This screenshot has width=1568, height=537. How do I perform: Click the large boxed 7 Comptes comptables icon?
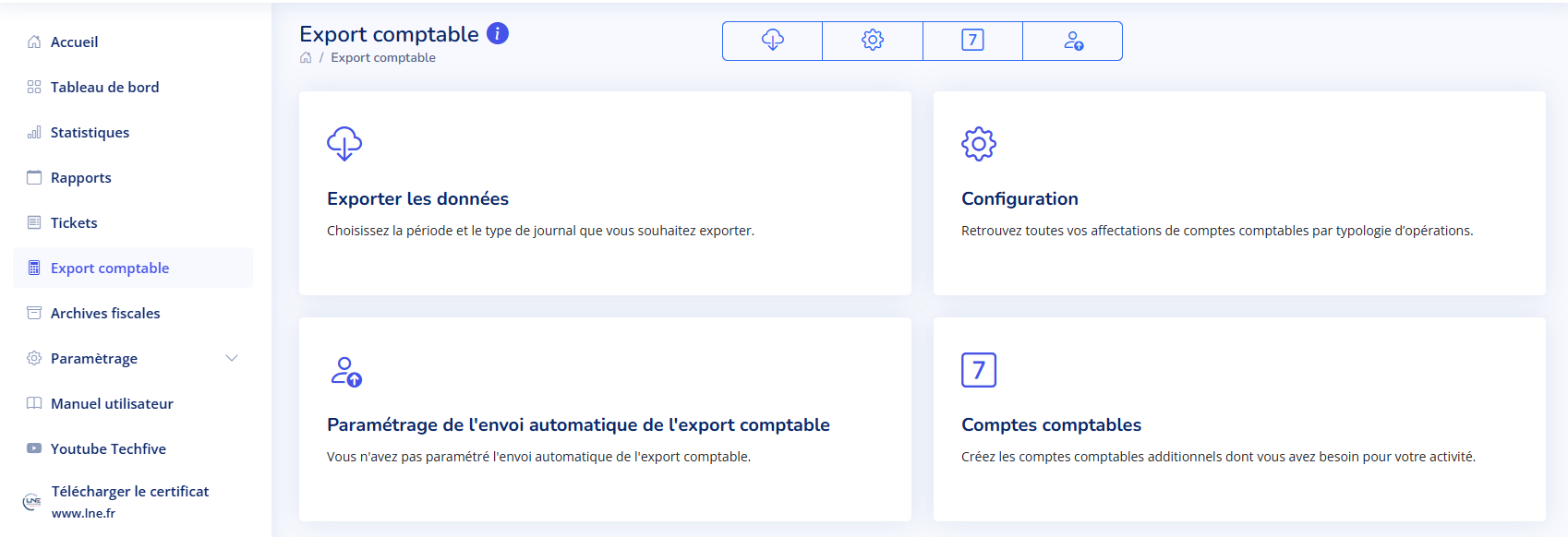coord(979,370)
